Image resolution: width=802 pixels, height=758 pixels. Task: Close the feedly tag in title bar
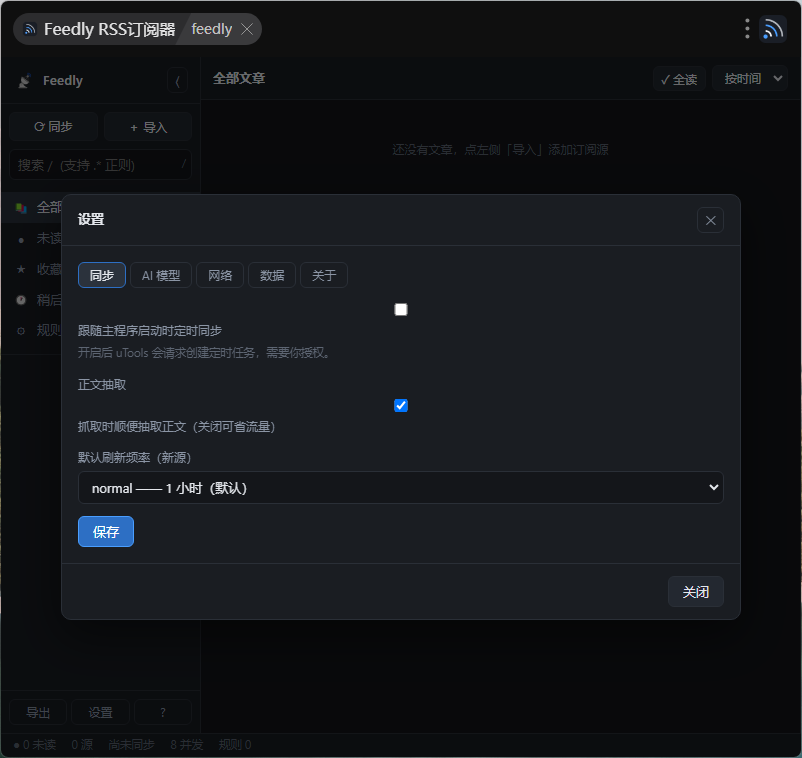pyautogui.click(x=247, y=29)
